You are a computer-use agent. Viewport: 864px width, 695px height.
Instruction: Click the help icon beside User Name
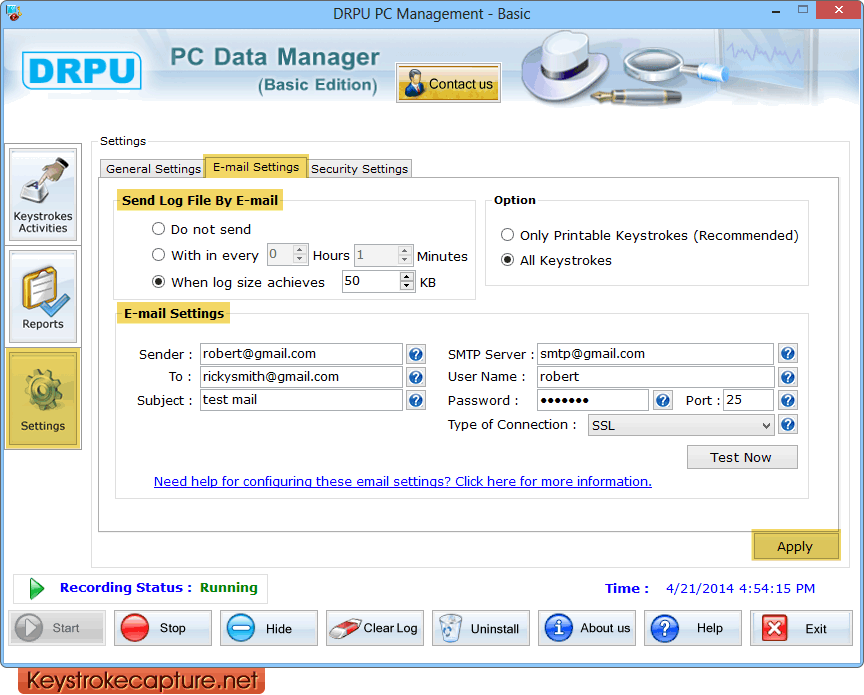click(788, 377)
